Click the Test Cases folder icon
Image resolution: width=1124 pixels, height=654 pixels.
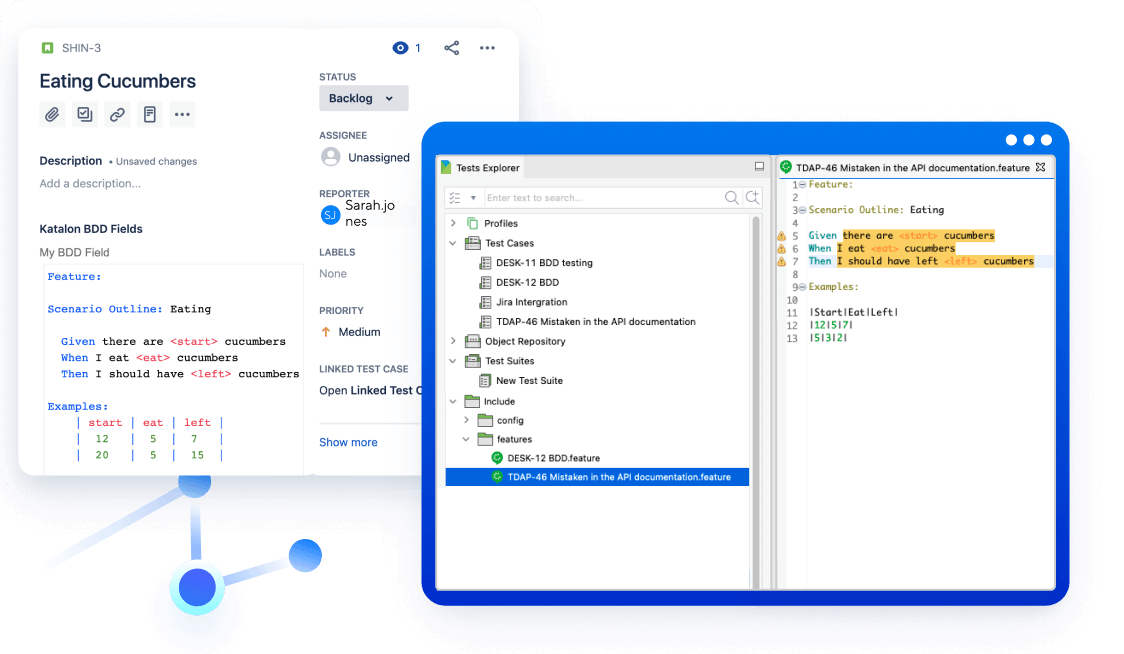(x=472, y=243)
